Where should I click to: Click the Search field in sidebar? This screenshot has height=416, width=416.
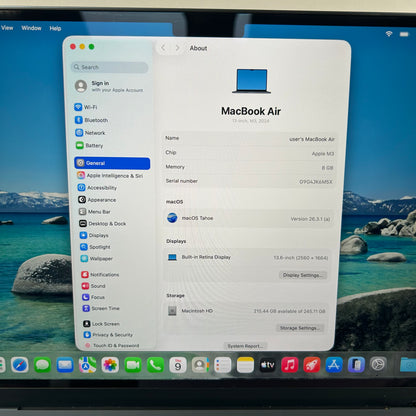(109, 67)
